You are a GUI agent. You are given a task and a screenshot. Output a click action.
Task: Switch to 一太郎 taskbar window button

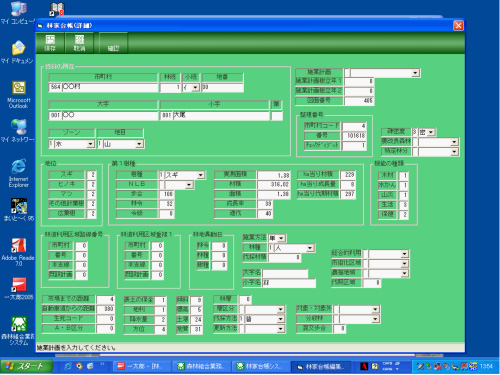pos(142,366)
